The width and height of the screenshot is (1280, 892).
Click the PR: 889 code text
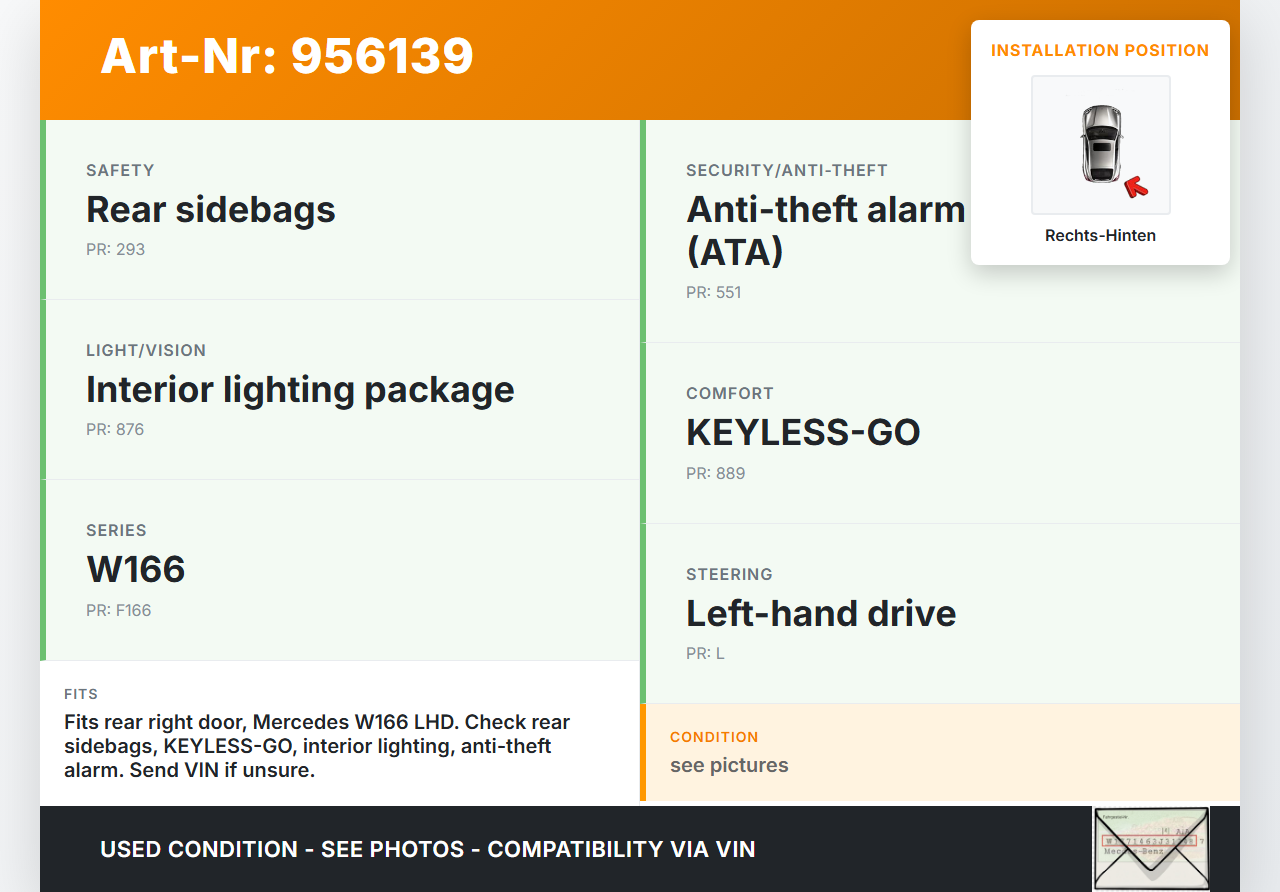tap(715, 473)
